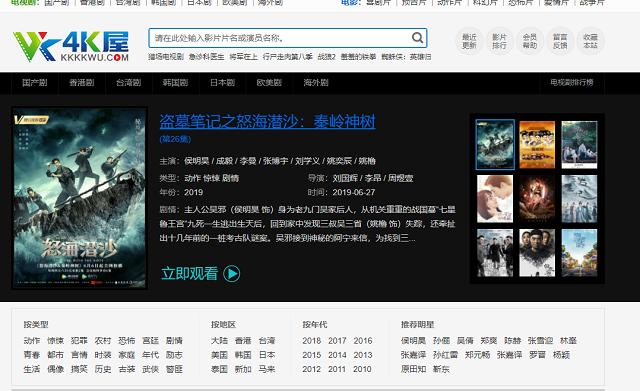Open the 电视剧排行榜 ranking link
The width and height of the screenshot is (640, 391).
571,83
